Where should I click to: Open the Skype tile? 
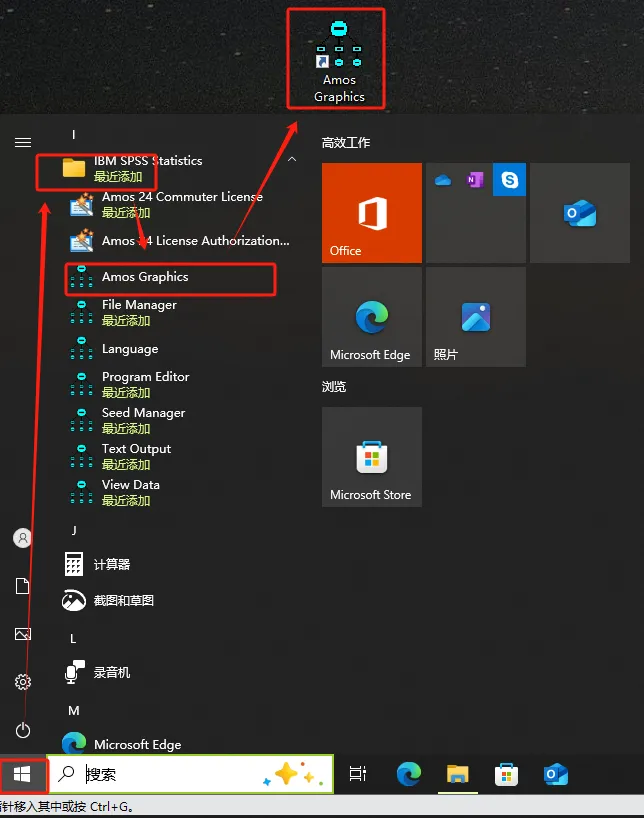509,179
